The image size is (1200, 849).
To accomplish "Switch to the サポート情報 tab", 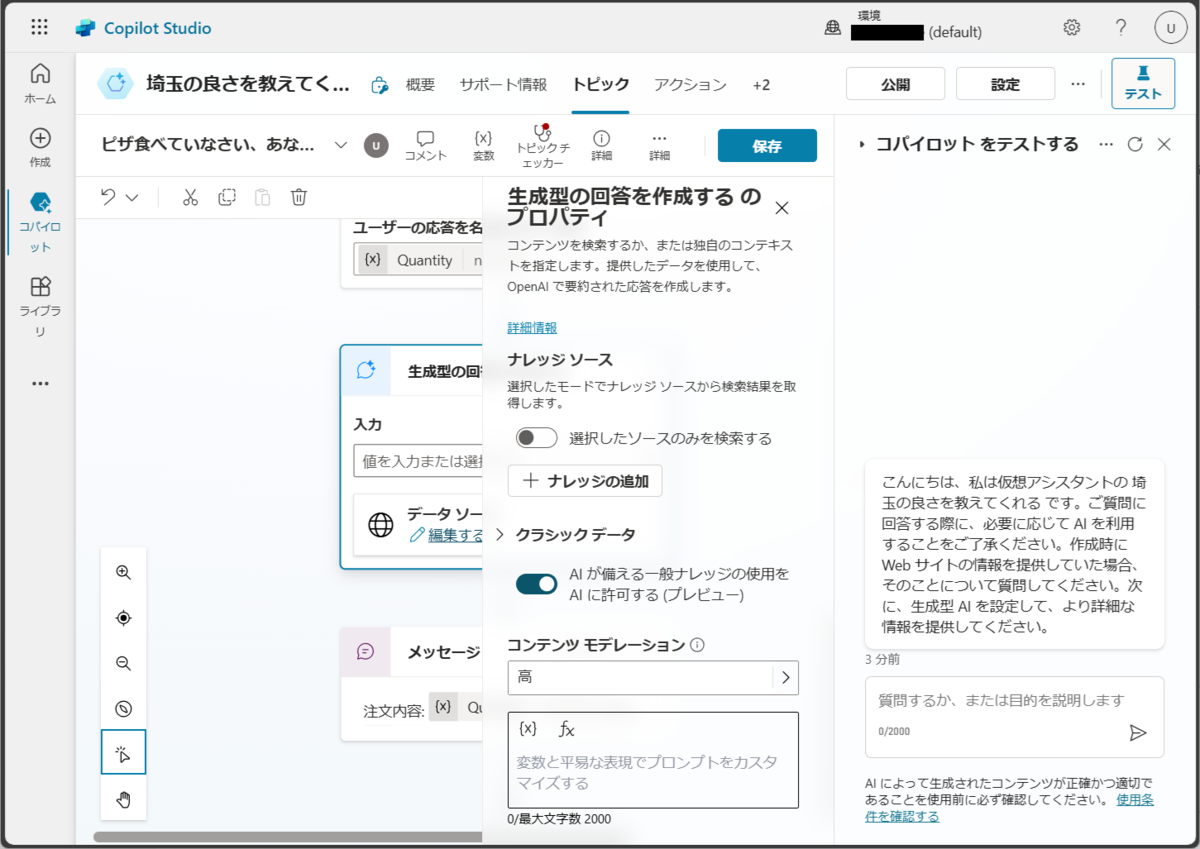I will pos(503,85).
